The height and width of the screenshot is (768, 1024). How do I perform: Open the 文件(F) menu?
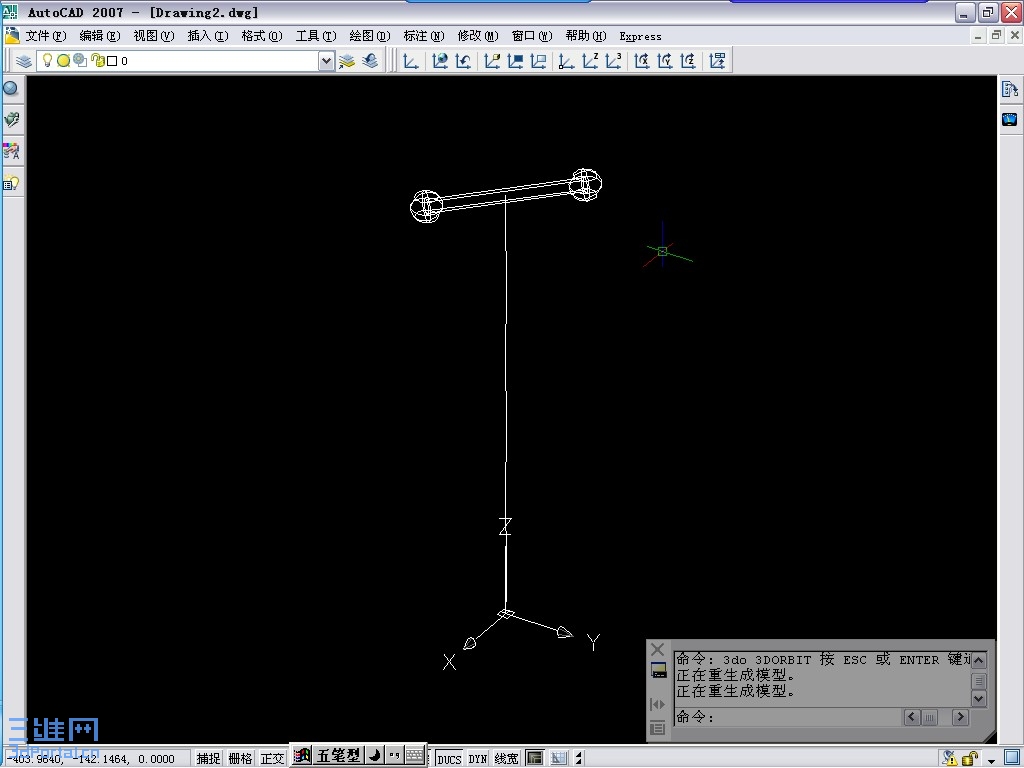click(46, 36)
